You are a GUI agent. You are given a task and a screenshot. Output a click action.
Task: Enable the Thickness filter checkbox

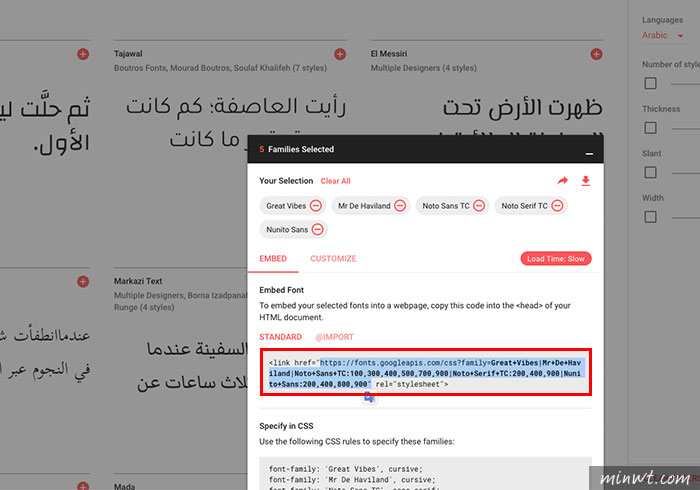click(x=650, y=128)
